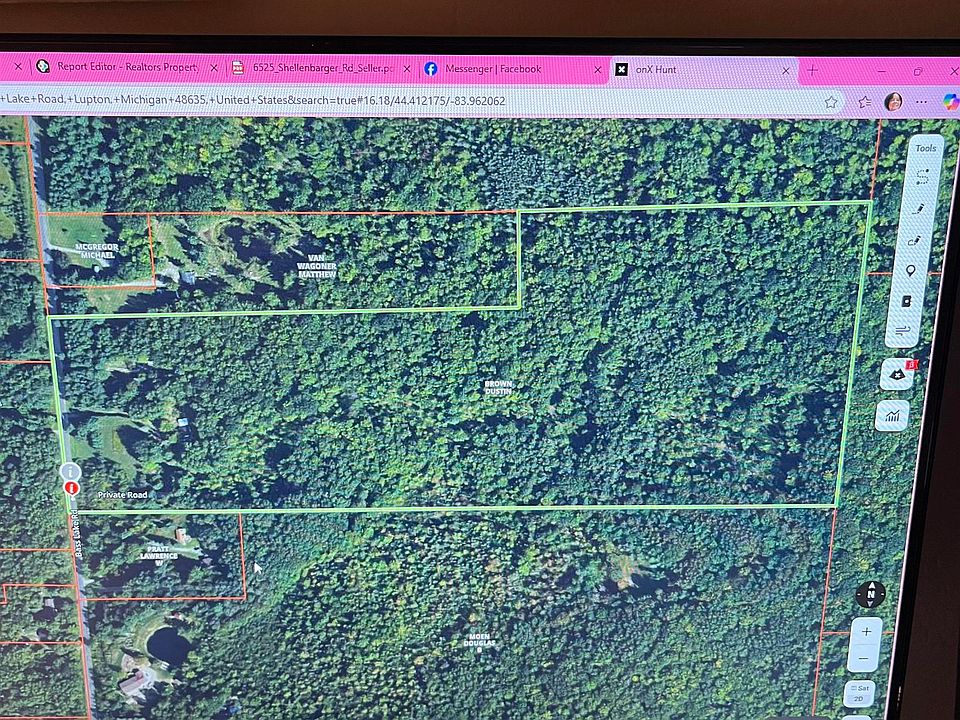Open a new browser tab
The height and width of the screenshot is (720, 960).
[812, 70]
